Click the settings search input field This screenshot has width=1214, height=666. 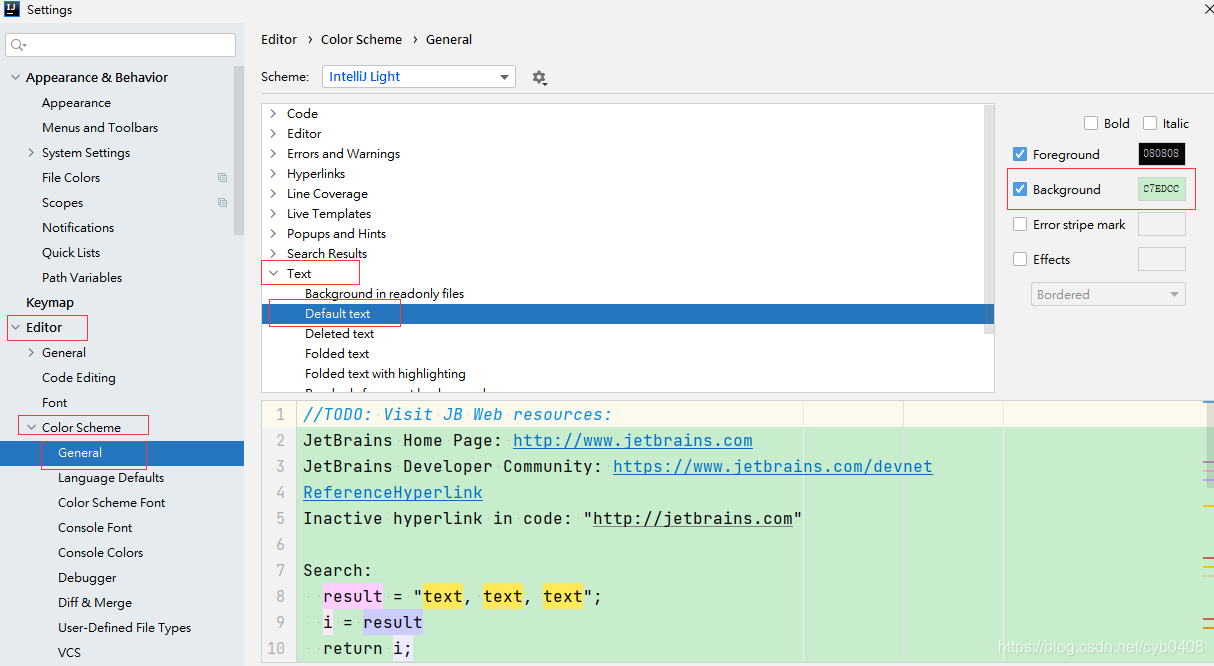(121, 45)
